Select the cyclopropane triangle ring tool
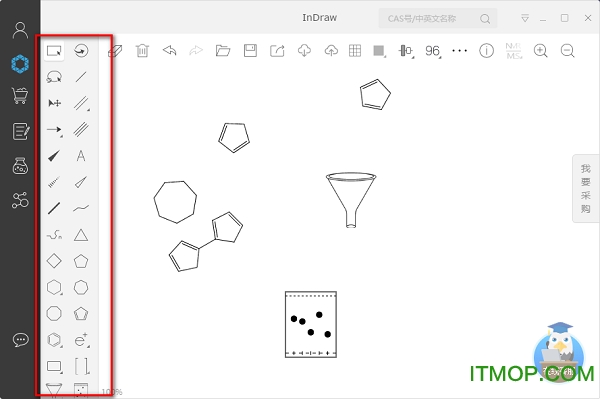Screen dimensions: 600x399 81,235
